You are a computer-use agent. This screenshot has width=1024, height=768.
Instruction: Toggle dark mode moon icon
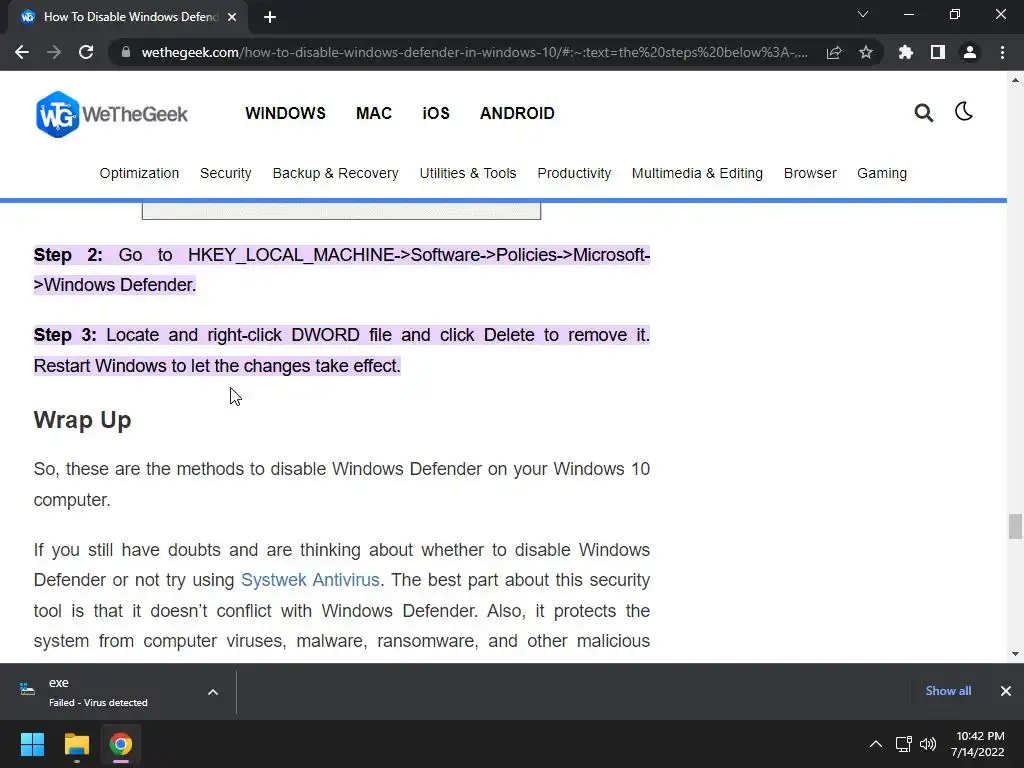click(964, 112)
